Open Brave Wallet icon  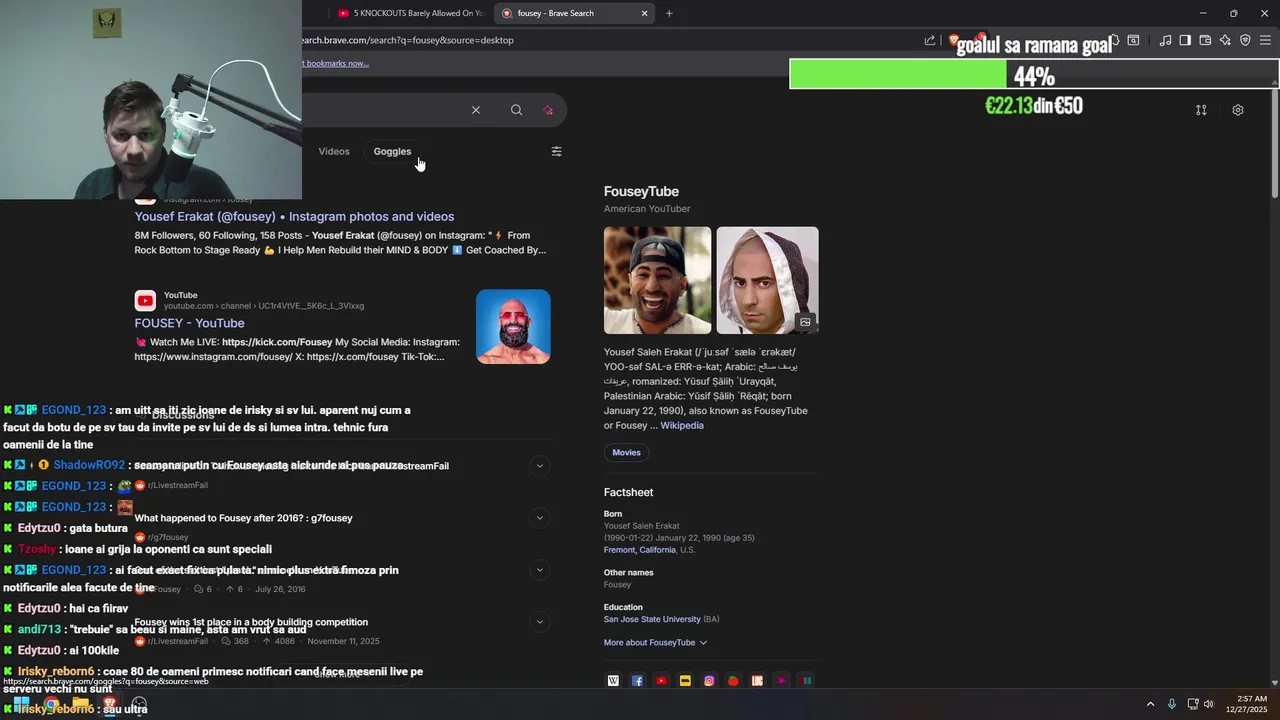[x=1205, y=40]
